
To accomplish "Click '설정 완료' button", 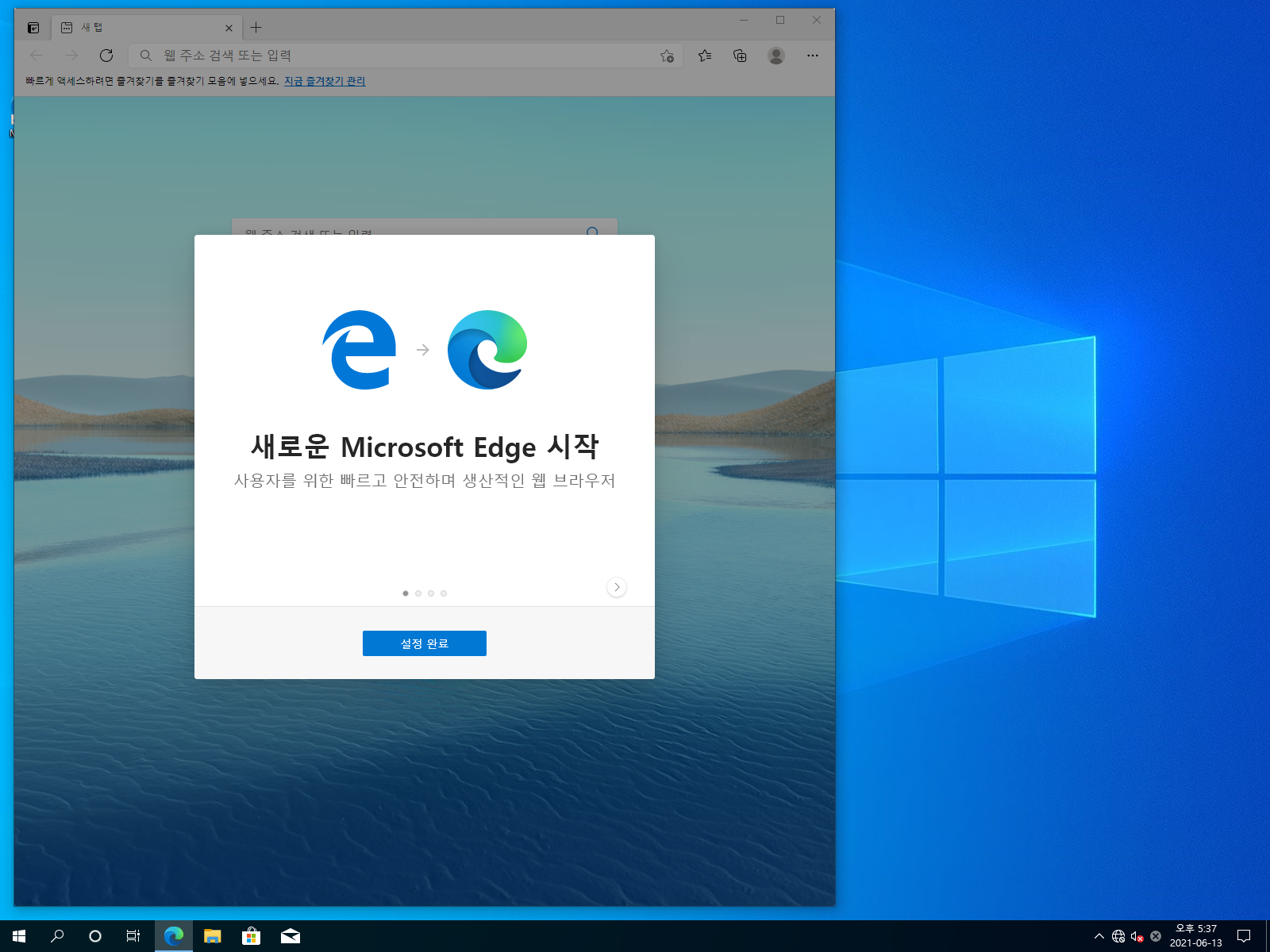I will 425,643.
